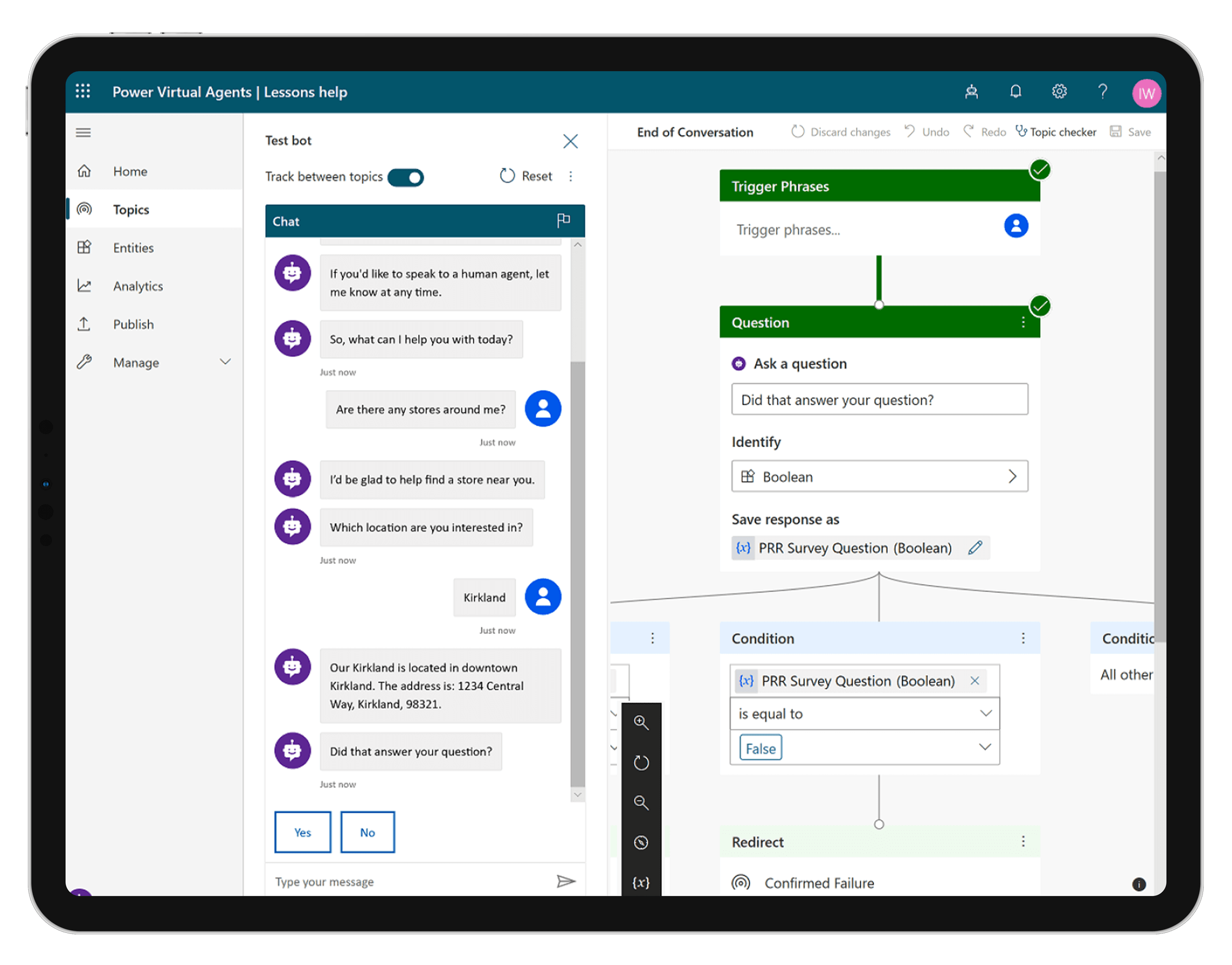Click canvas reset view tool
The width and height of the screenshot is (1232, 965).
640,763
